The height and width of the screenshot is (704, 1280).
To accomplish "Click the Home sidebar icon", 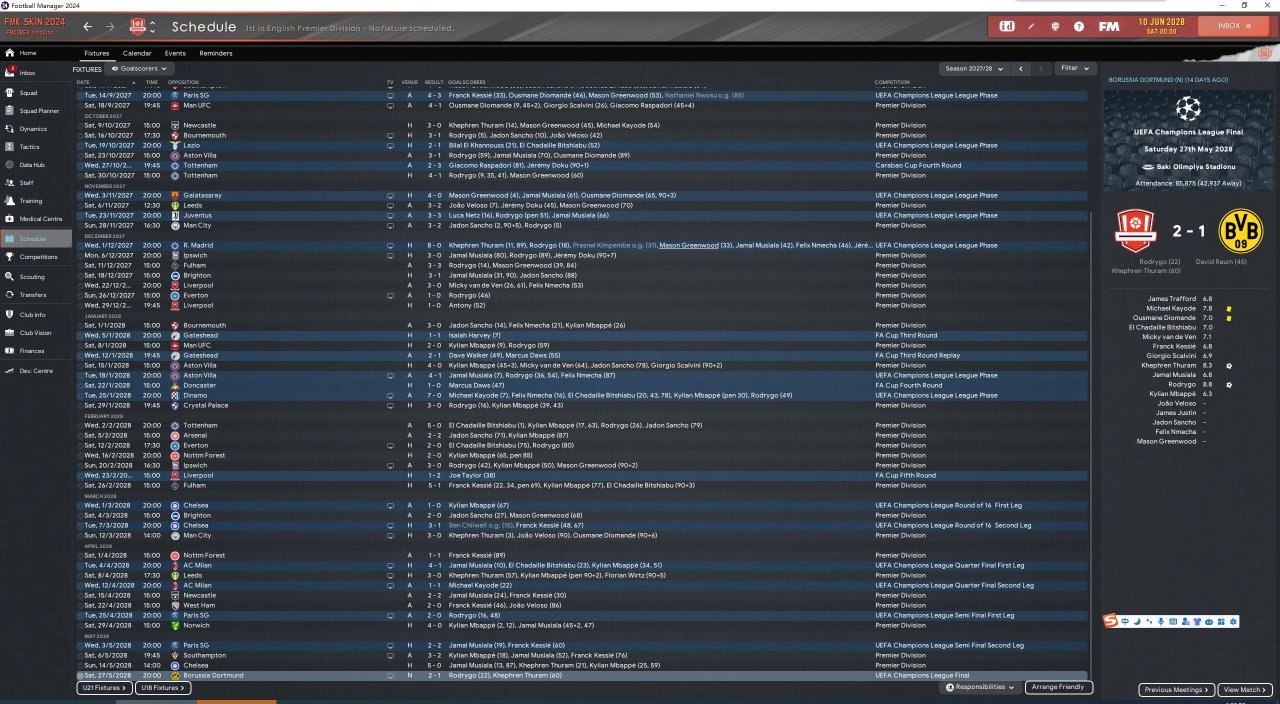I will tap(10, 53).
